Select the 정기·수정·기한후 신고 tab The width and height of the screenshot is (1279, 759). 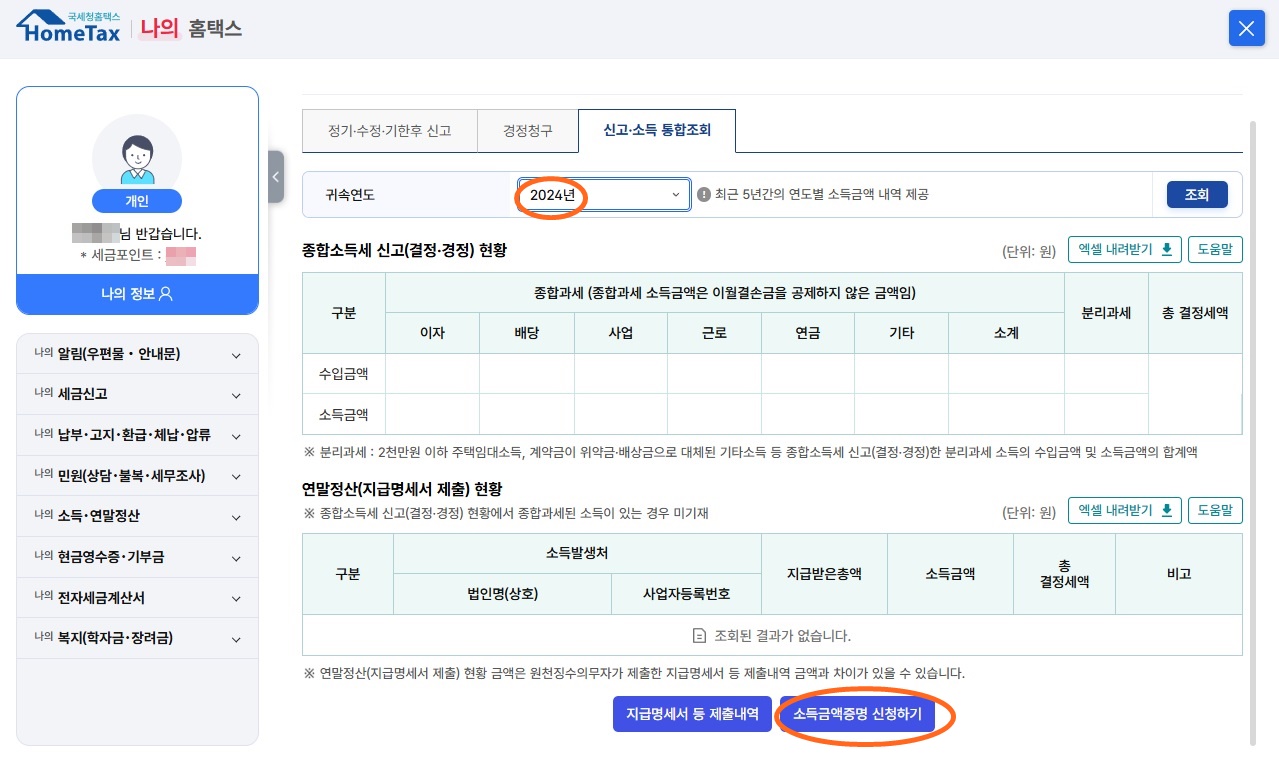[x=389, y=130]
